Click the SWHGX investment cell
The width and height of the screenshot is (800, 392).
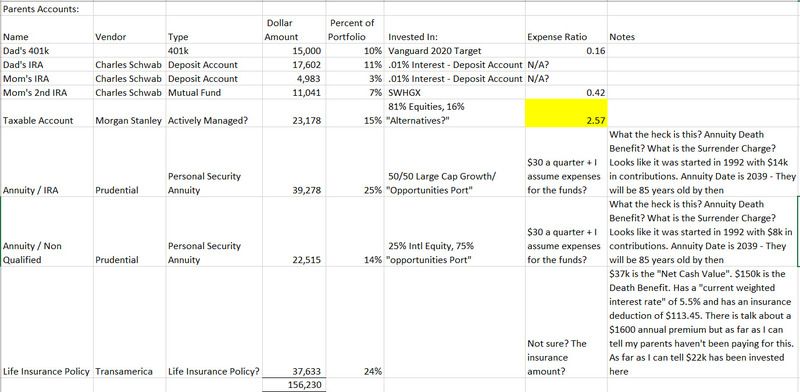click(455, 92)
